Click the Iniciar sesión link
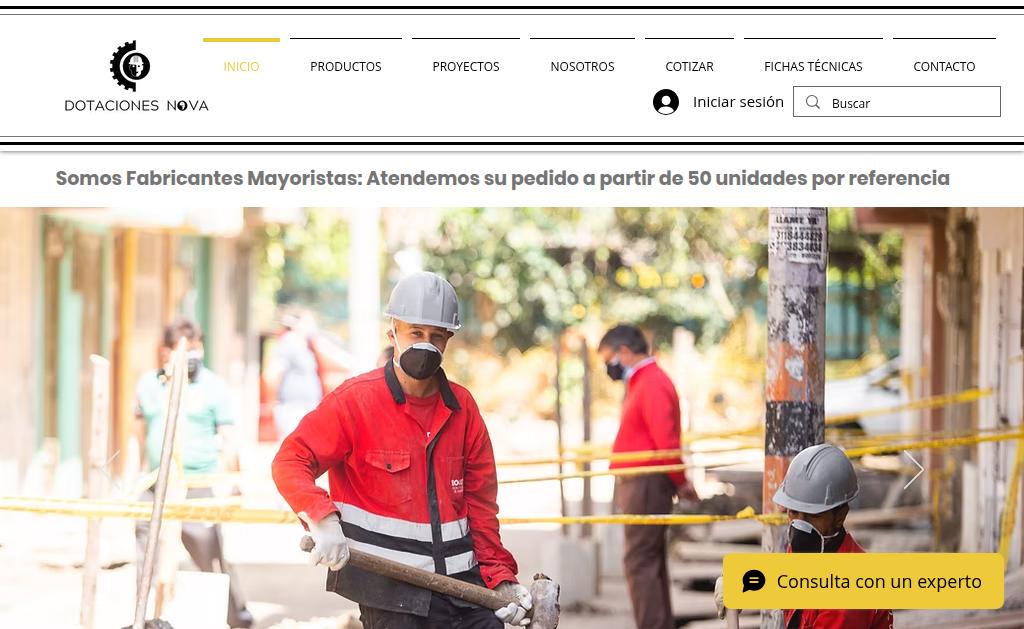 coord(738,102)
